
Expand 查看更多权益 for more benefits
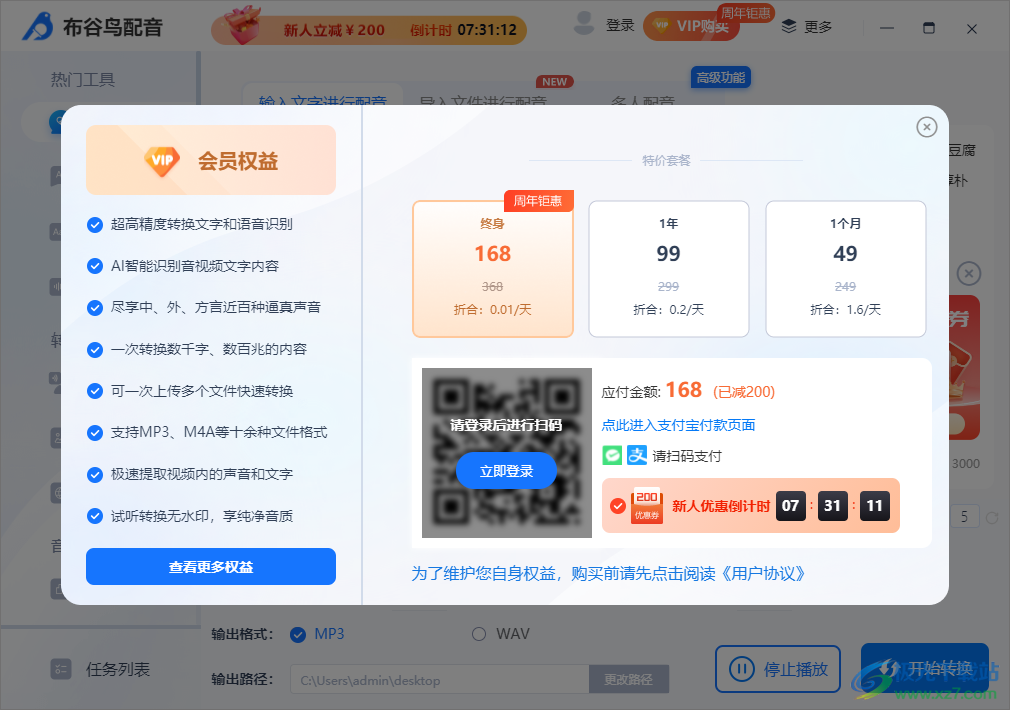[210, 566]
